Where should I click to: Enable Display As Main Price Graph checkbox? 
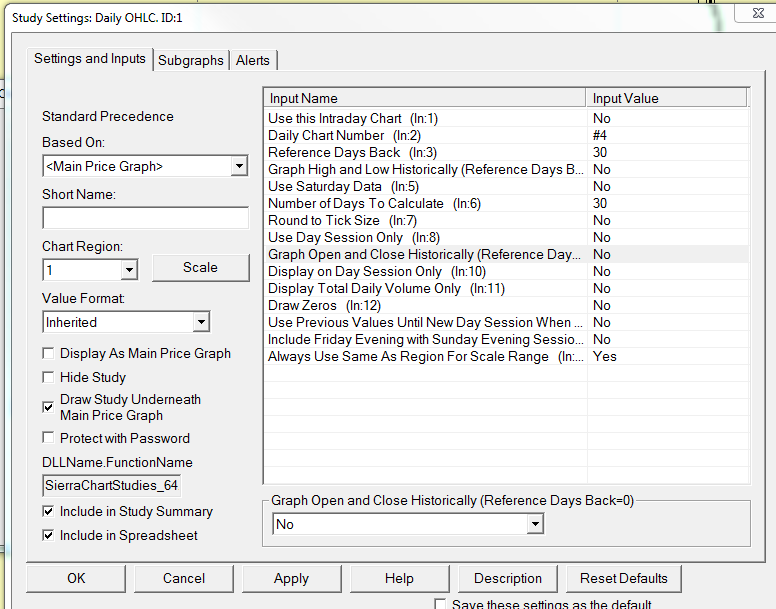[48, 353]
